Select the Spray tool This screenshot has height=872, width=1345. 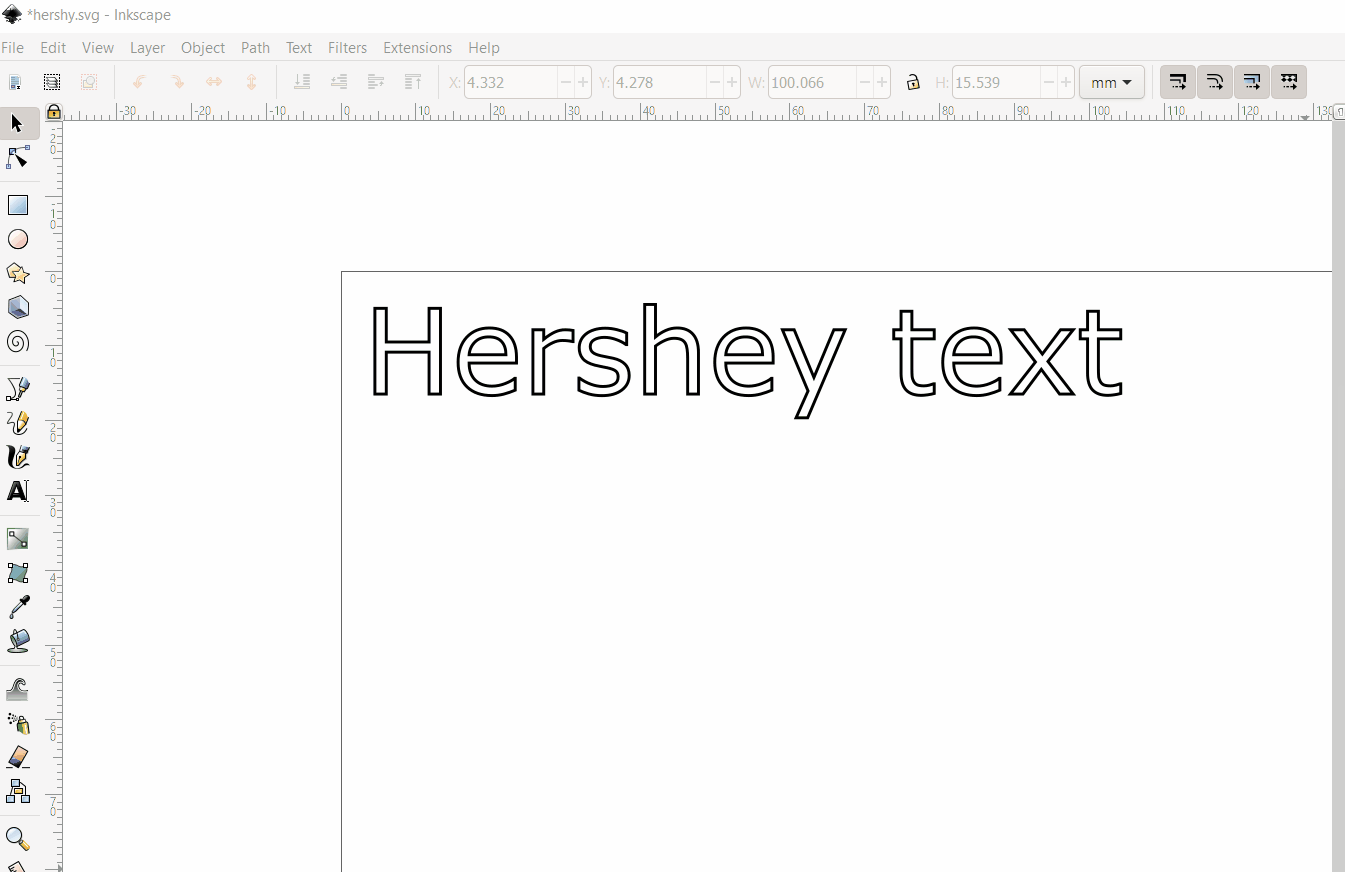coord(18,723)
